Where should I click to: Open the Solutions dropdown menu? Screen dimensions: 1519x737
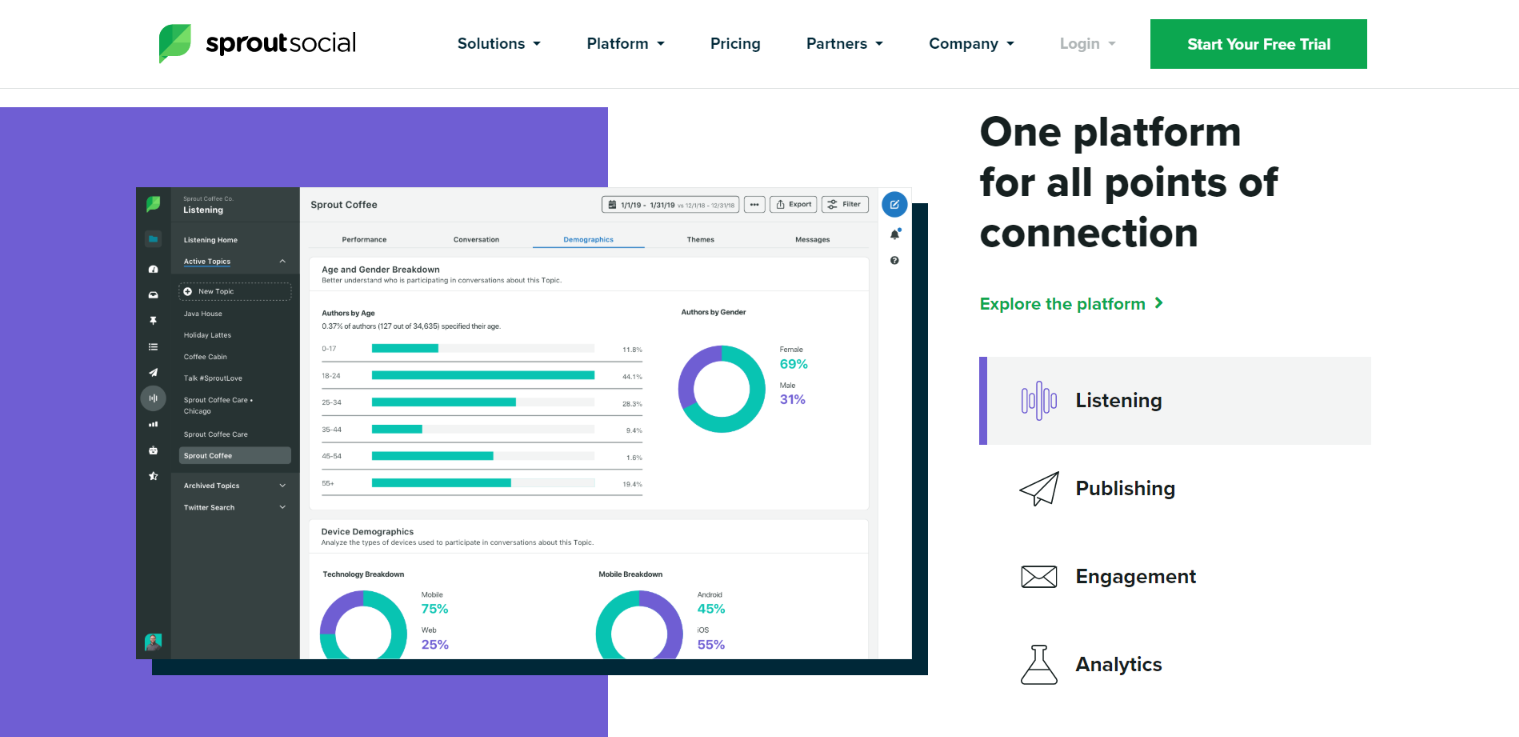498,44
